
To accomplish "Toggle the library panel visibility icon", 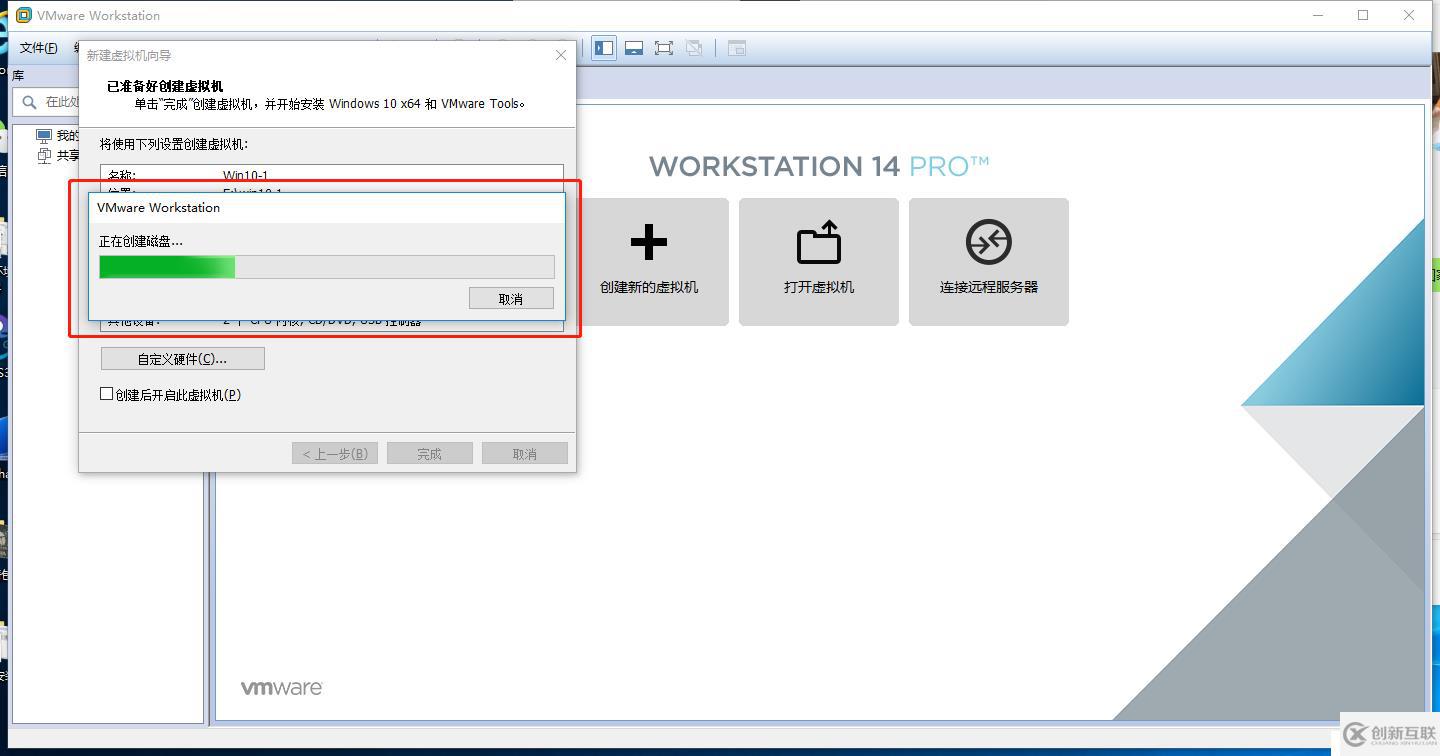I will (603, 47).
